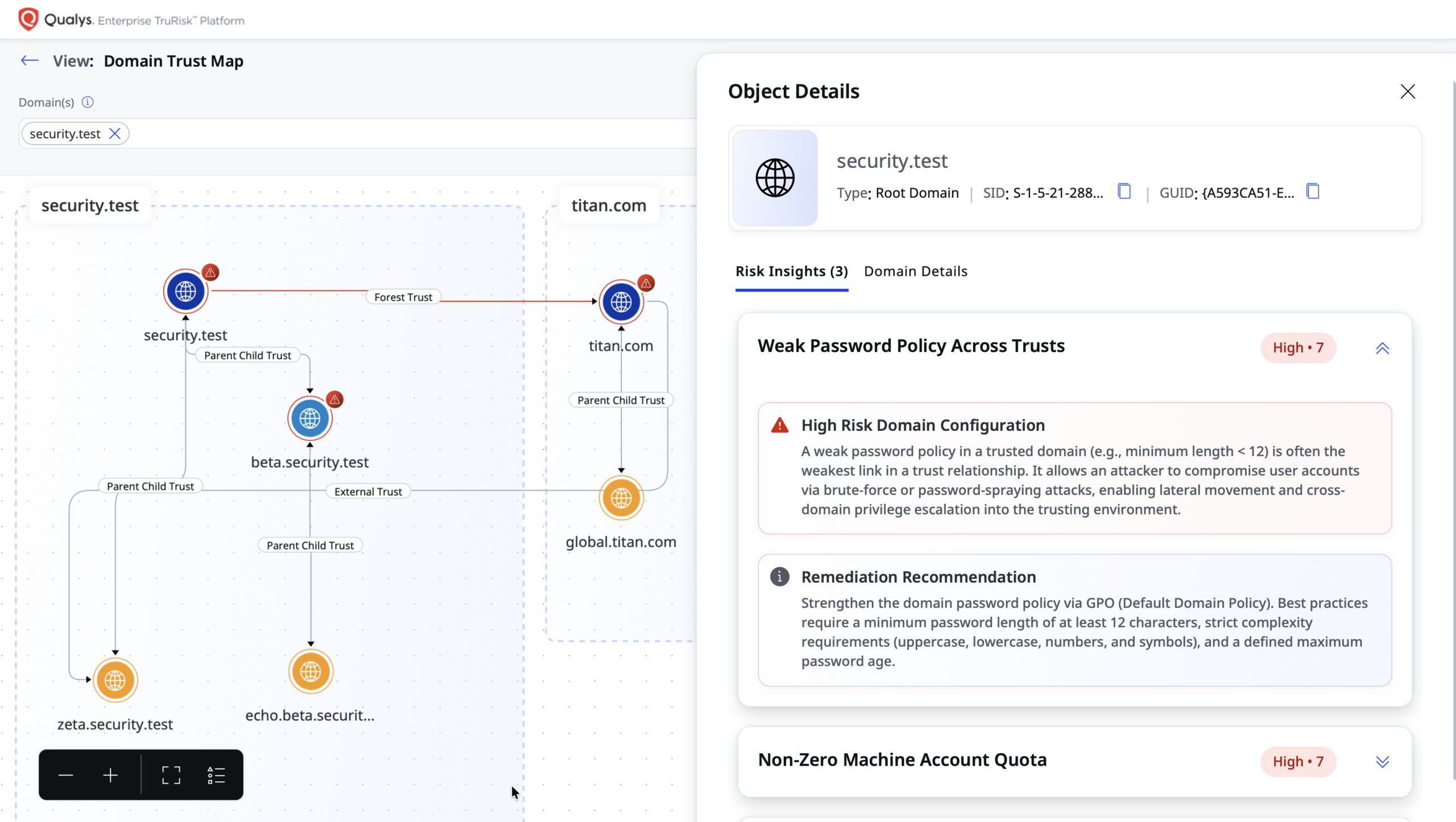Click Parent Child Trust label under security.test

tap(247, 355)
